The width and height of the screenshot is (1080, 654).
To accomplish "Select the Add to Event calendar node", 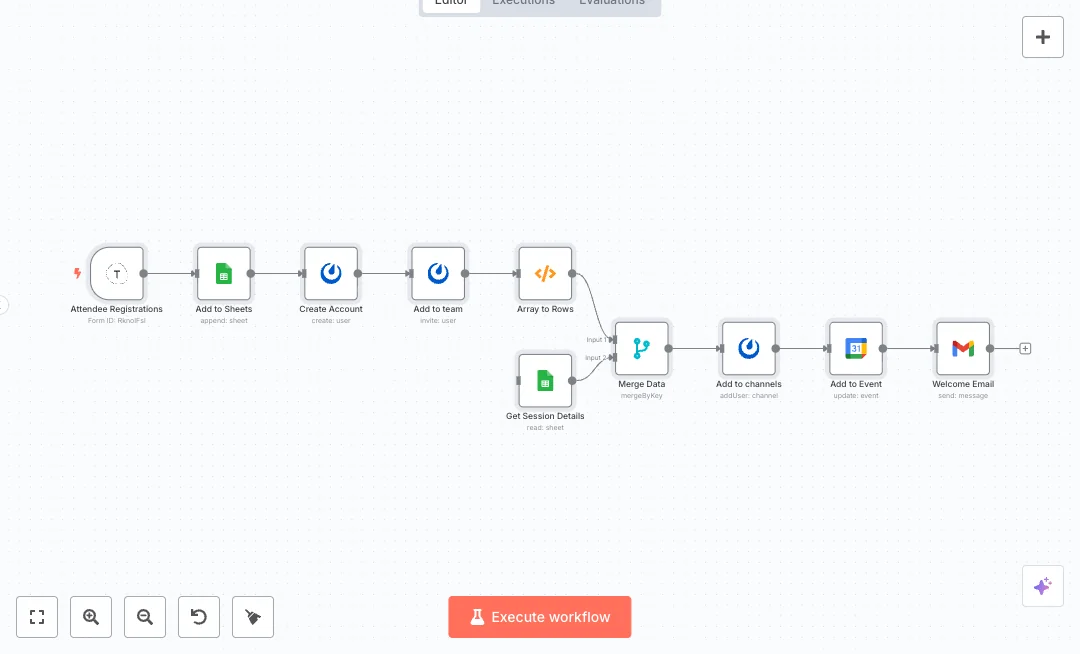I will coord(856,348).
